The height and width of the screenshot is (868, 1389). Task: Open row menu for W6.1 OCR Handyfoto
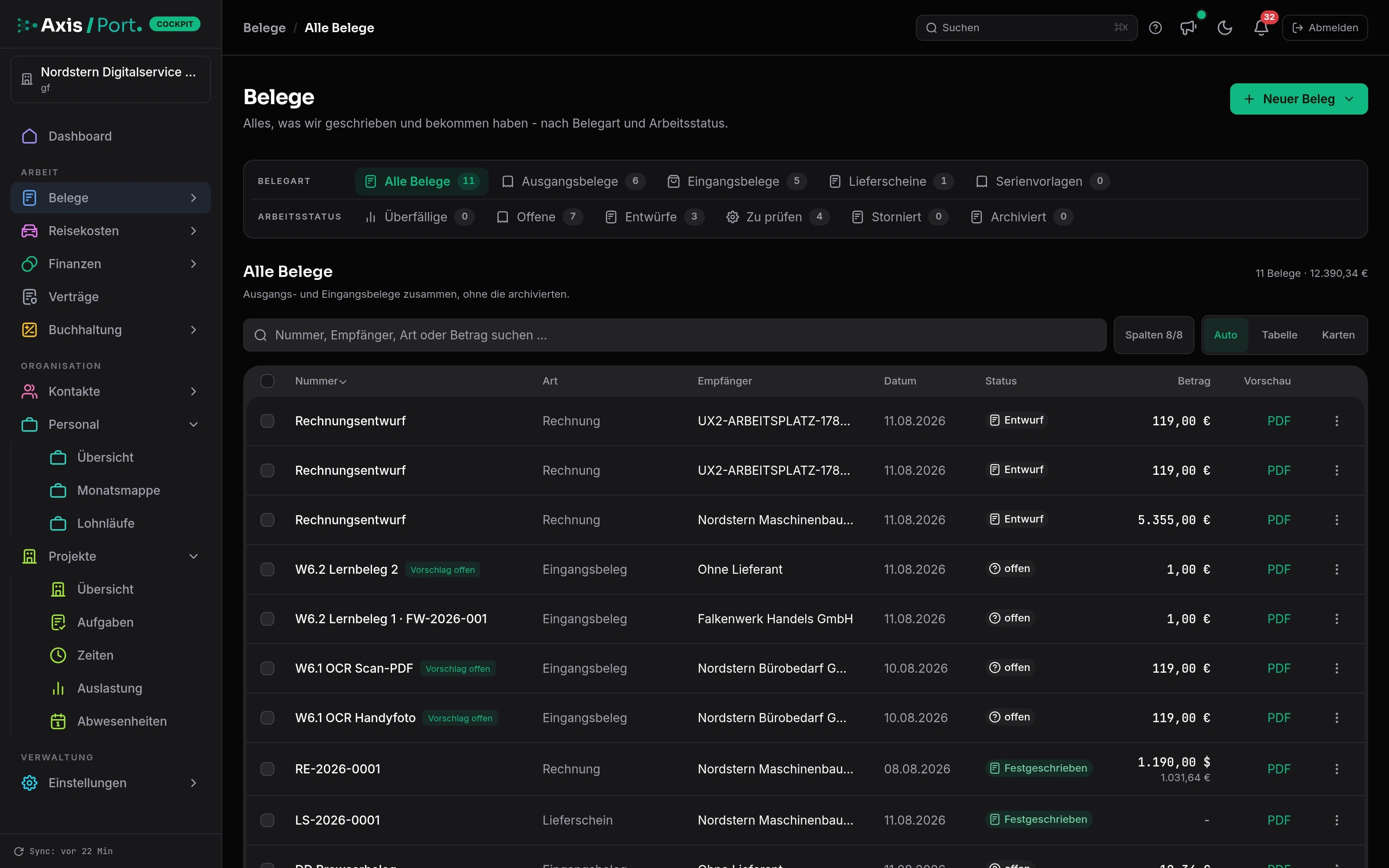coord(1336,717)
